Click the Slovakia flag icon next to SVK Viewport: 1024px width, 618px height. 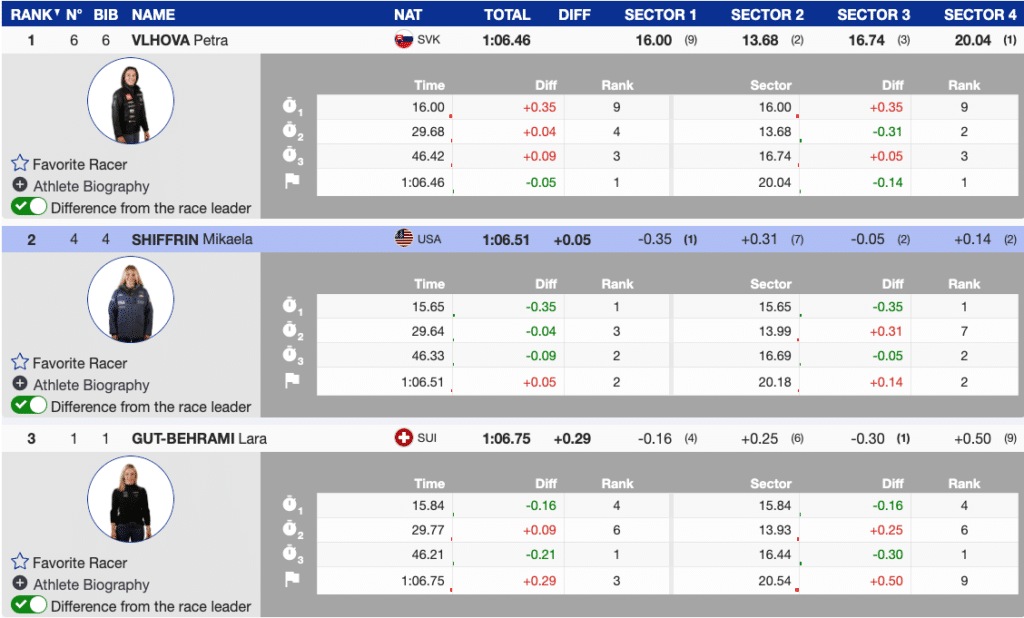[403, 40]
